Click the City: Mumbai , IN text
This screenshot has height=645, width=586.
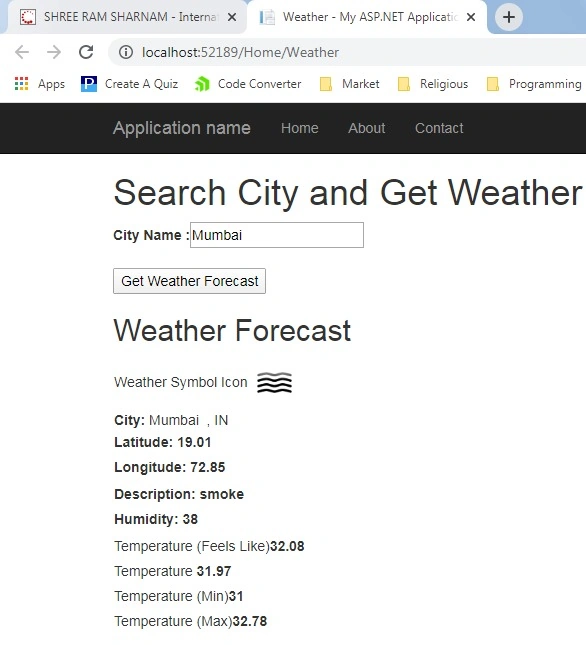(171, 420)
